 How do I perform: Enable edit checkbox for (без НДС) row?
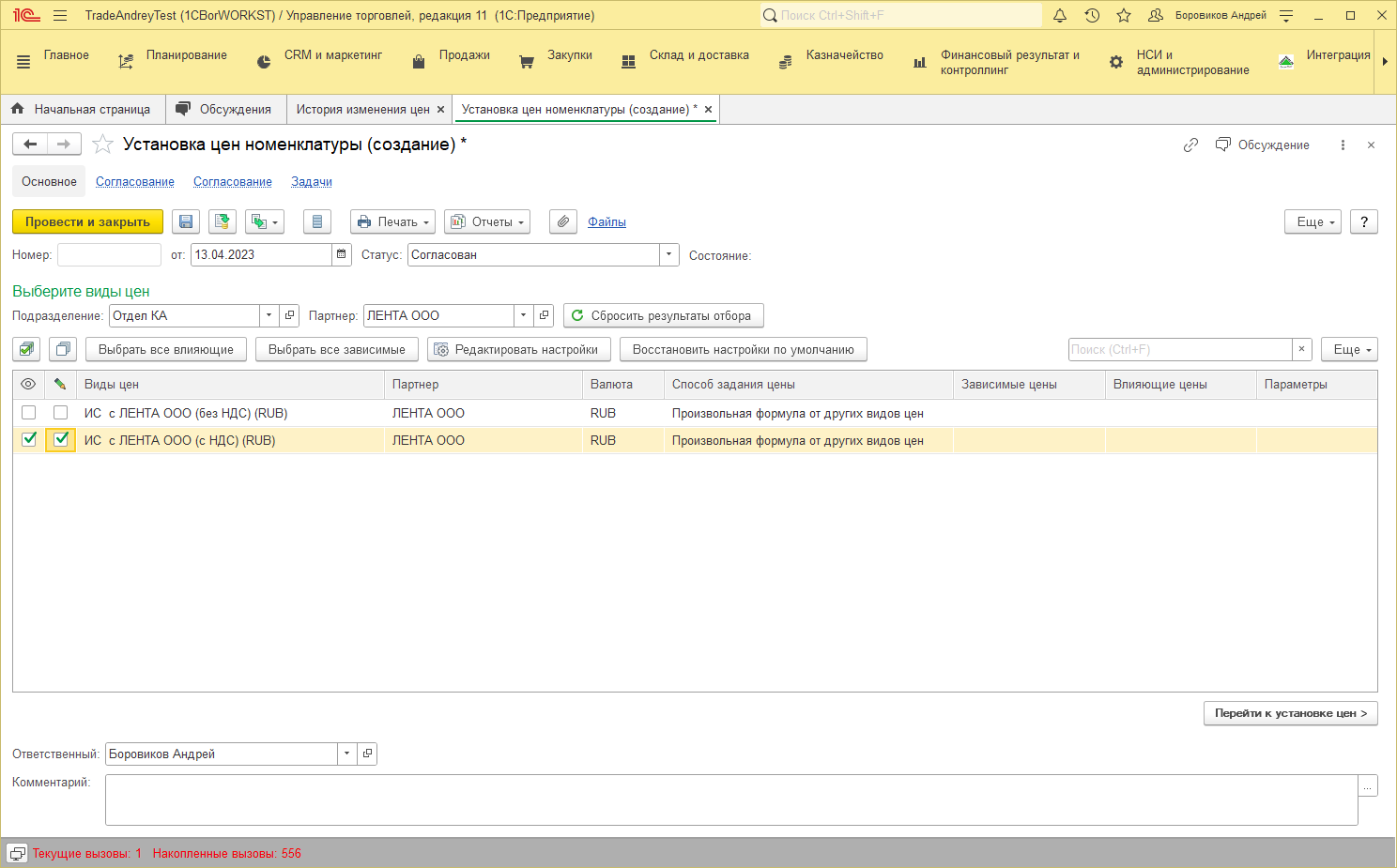click(x=61, y=413)
